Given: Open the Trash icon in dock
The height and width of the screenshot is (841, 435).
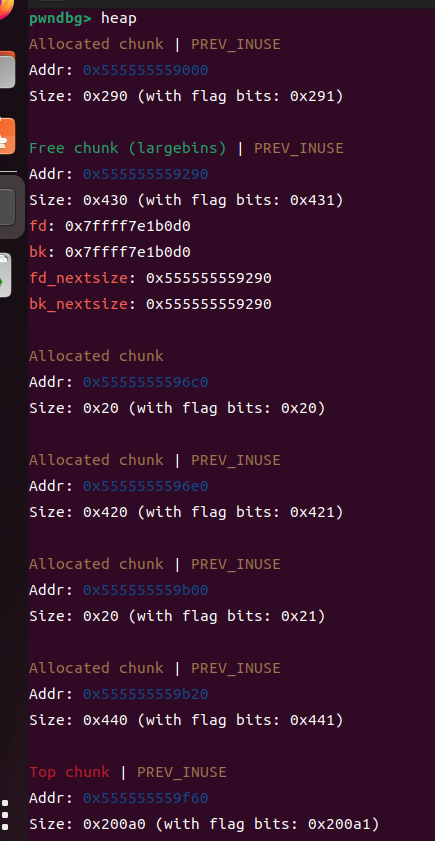Looking at the screenshot, I should point(5,275).
